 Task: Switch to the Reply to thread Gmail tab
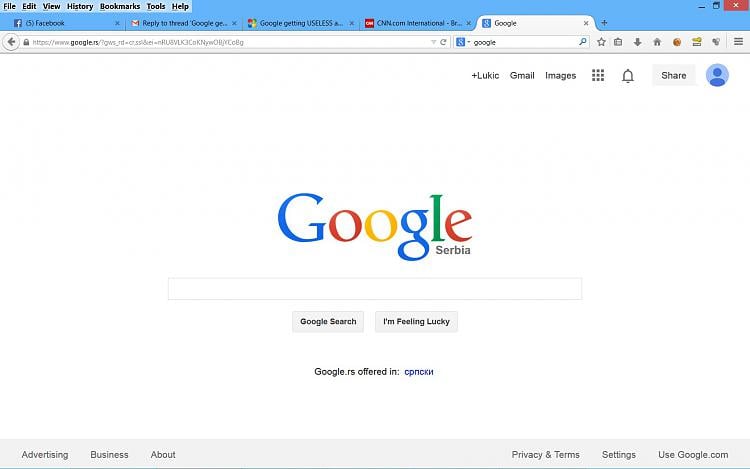click(x=184, y=23)
